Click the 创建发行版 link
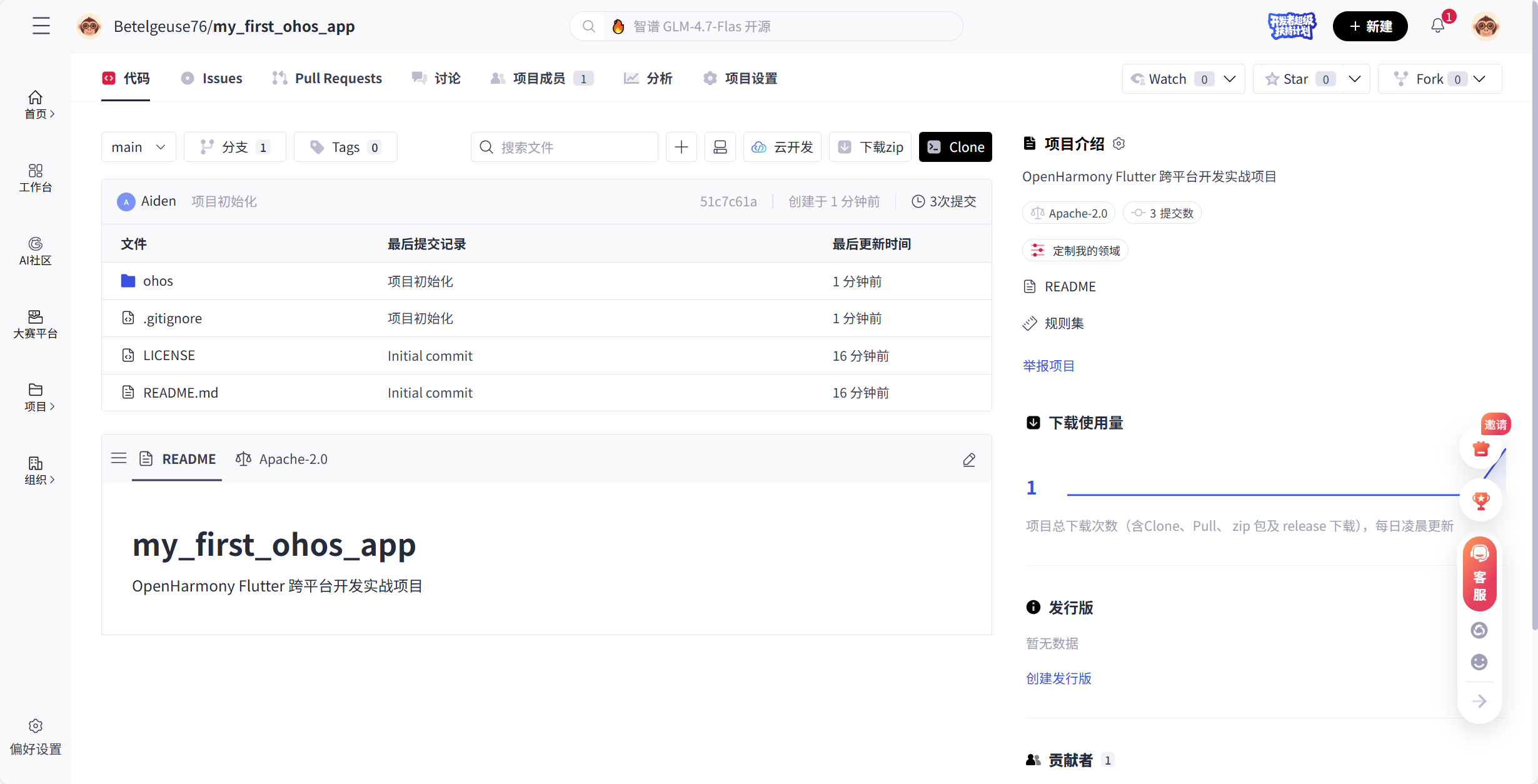1538x784 pixels. click(1058, 678)
